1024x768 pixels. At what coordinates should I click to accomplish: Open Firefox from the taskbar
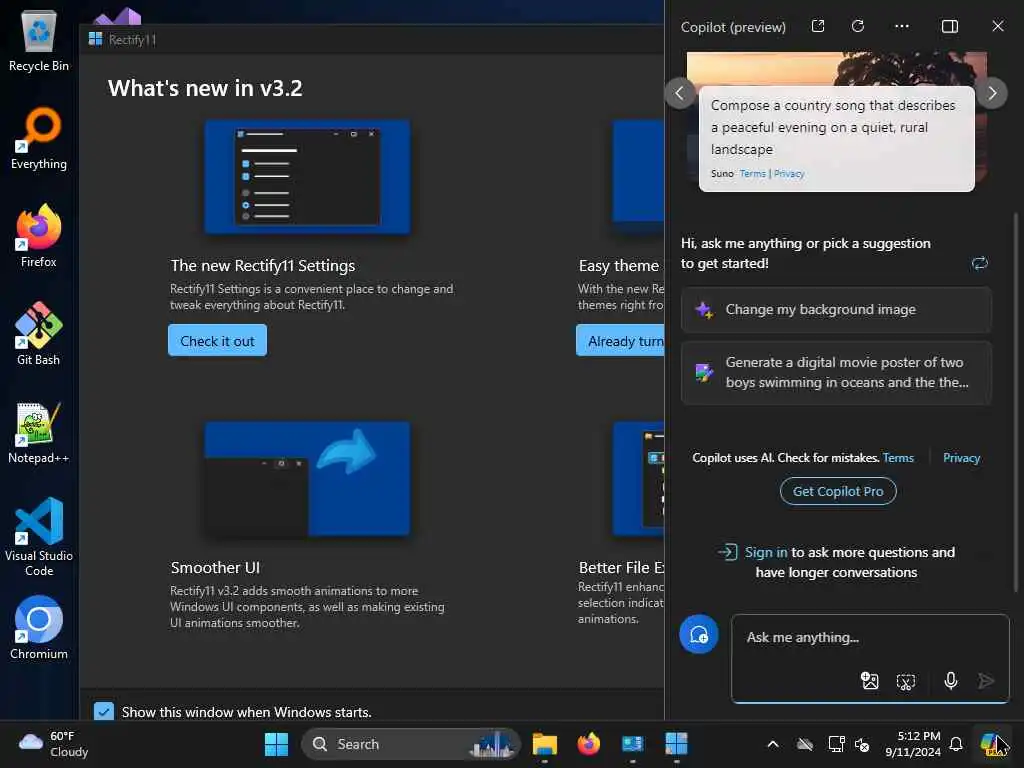click(x=588, y=744)
